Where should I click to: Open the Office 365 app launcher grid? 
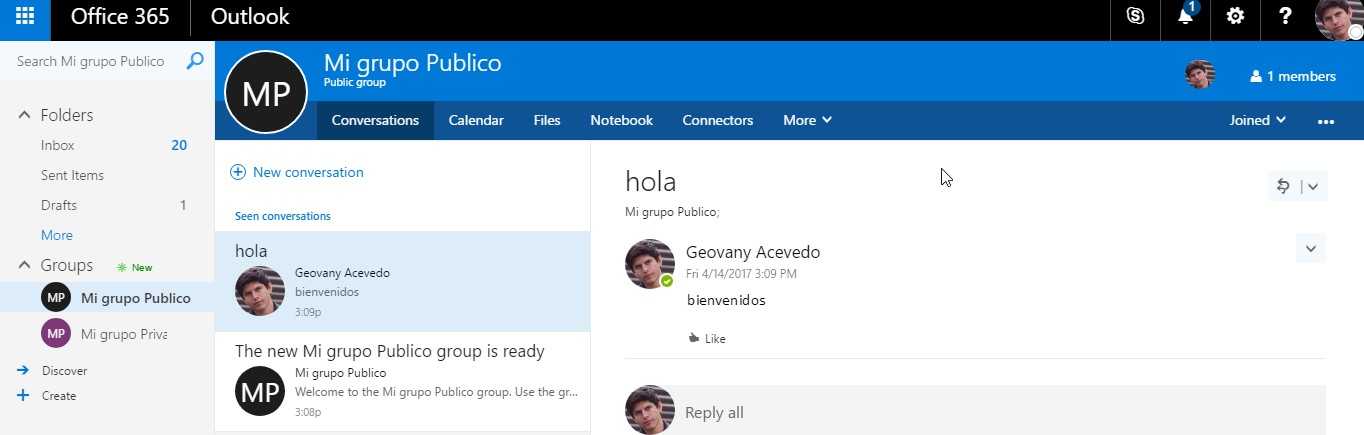coord(25,16)
